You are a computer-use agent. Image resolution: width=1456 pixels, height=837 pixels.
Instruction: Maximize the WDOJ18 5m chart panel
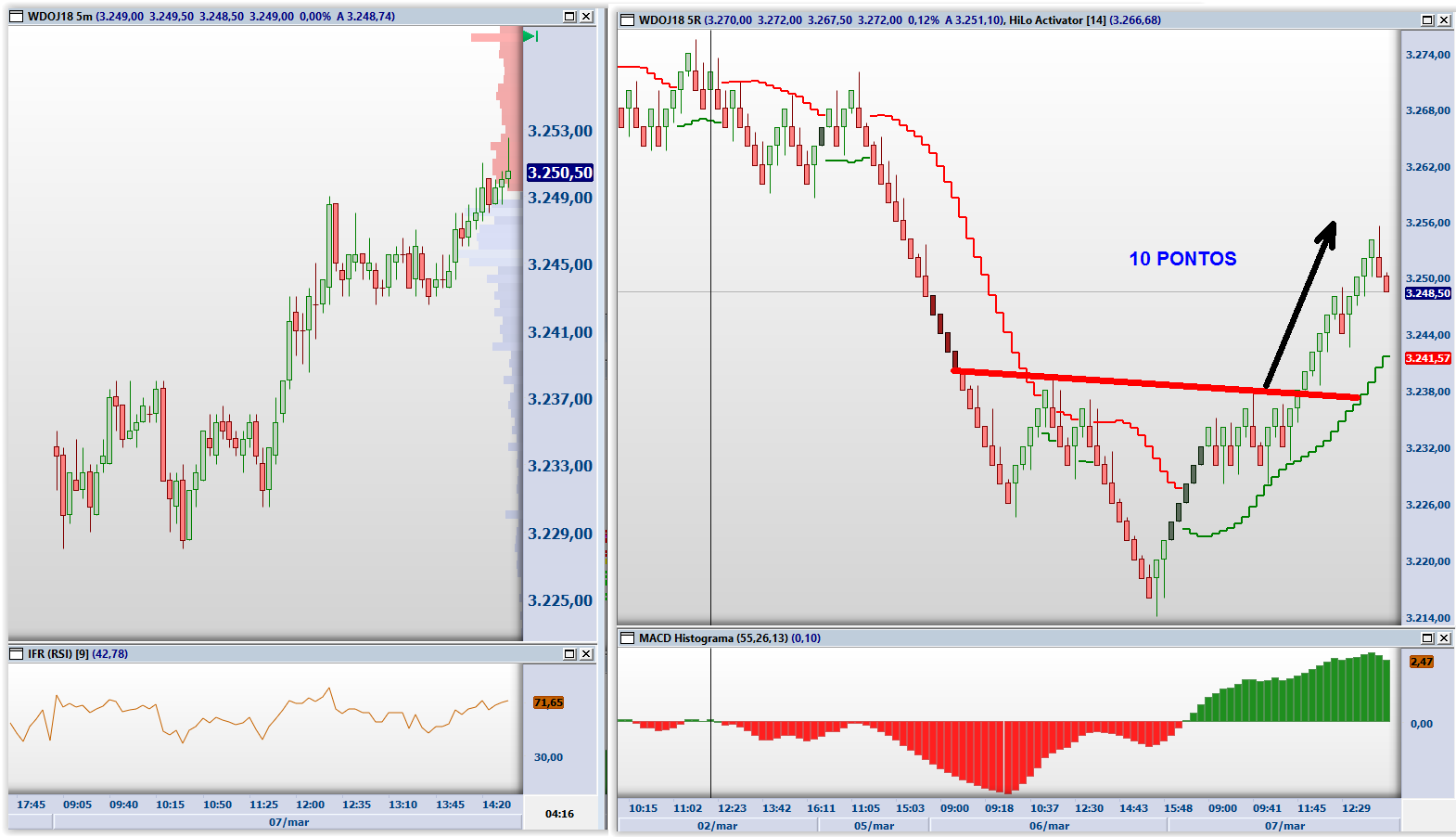tap(569, 17)
